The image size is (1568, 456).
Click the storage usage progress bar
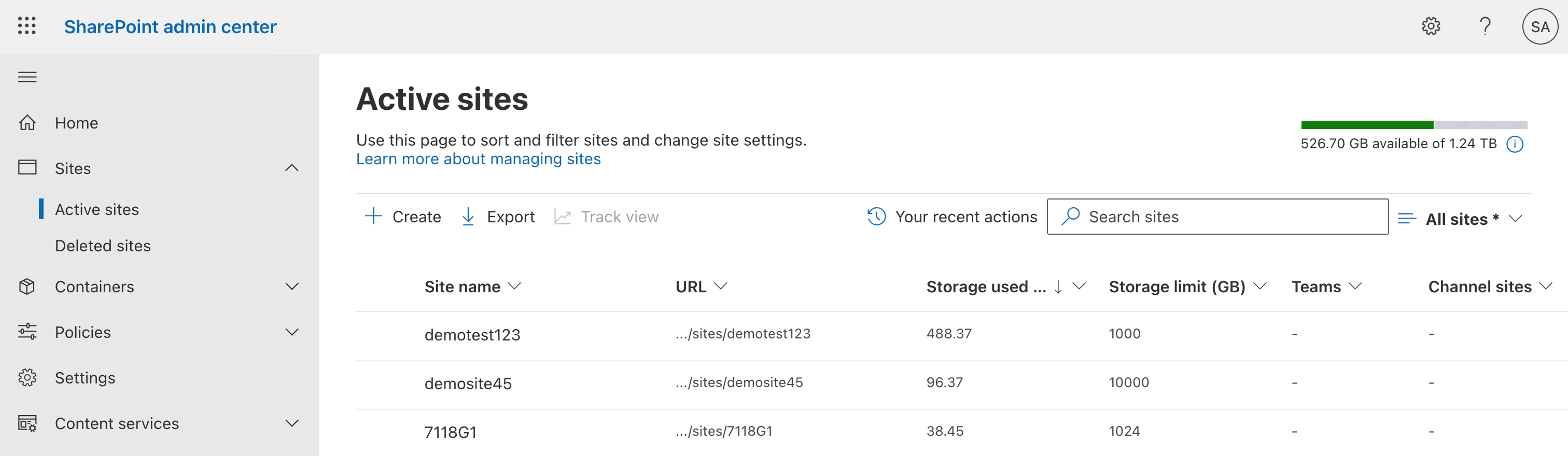1413,125
